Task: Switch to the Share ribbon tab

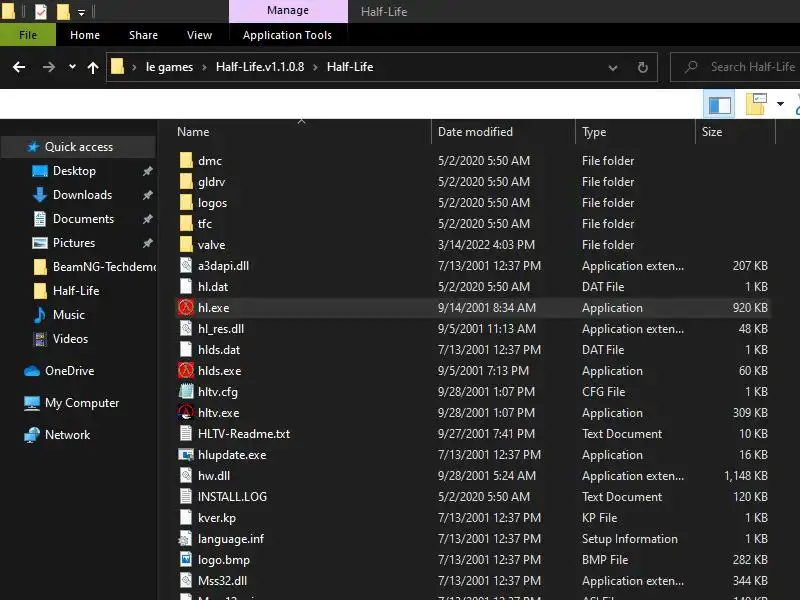Action: tap(143, 35)
